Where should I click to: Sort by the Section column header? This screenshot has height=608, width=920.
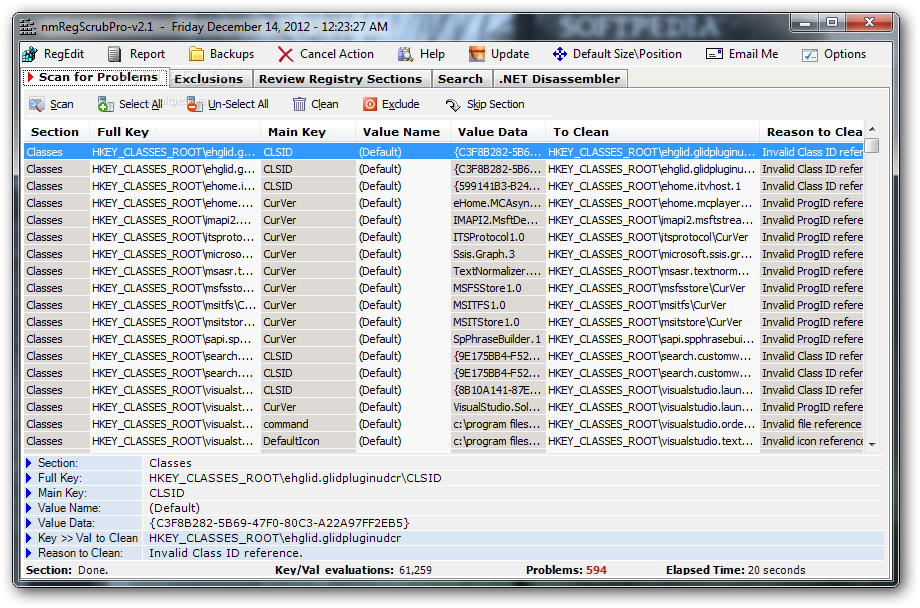55,132
